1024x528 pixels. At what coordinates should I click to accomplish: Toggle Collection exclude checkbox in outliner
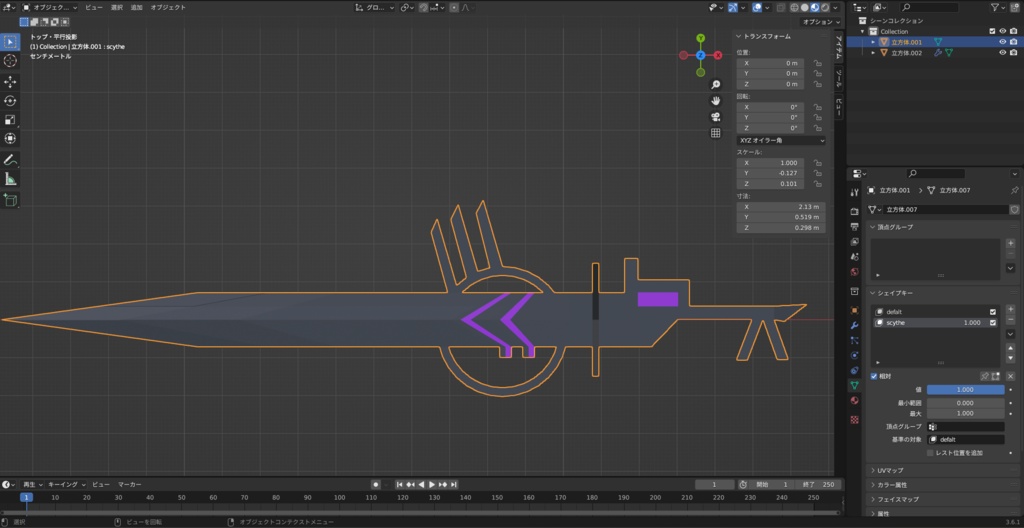pyautogui.click(x=993, y=31)
